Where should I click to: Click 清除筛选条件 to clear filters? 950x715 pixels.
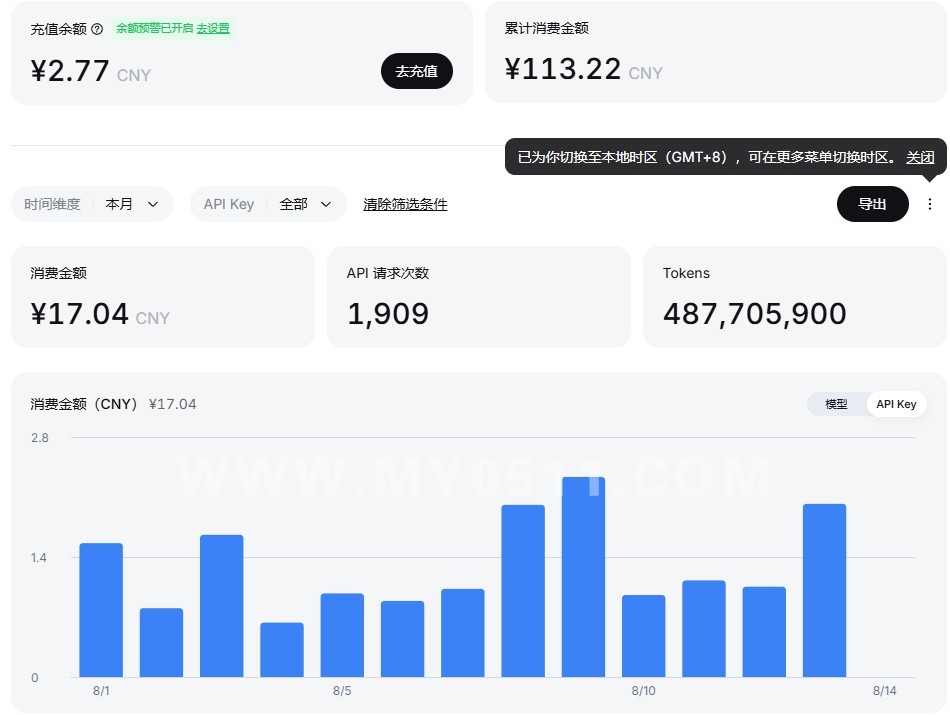[x=405, y=204]
